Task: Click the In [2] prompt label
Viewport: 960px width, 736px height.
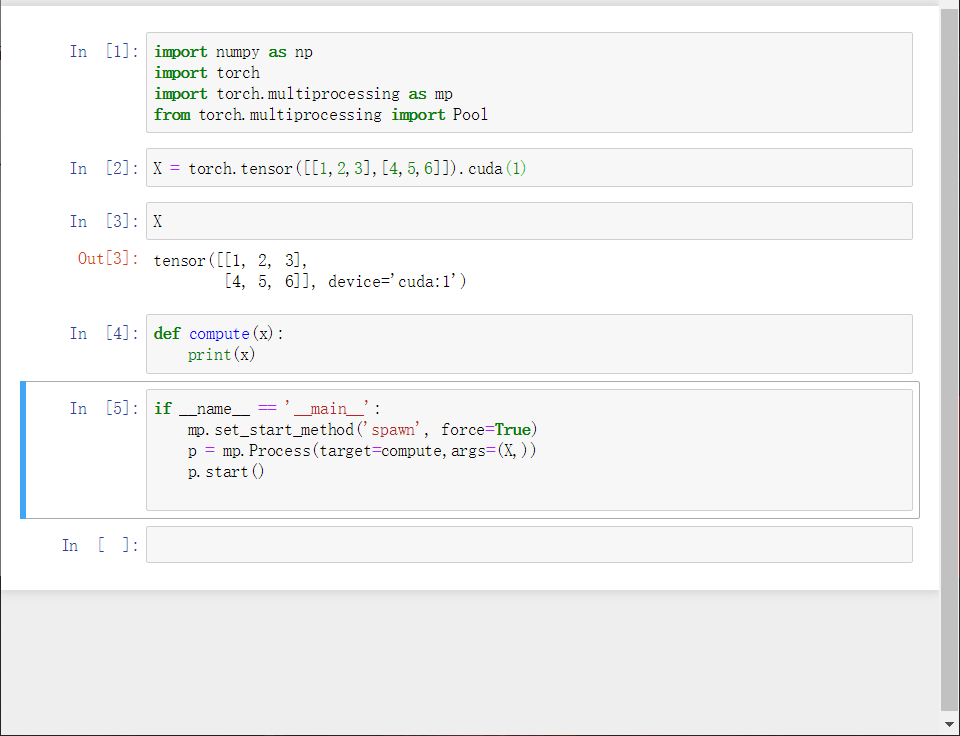Action: (104, 168)
